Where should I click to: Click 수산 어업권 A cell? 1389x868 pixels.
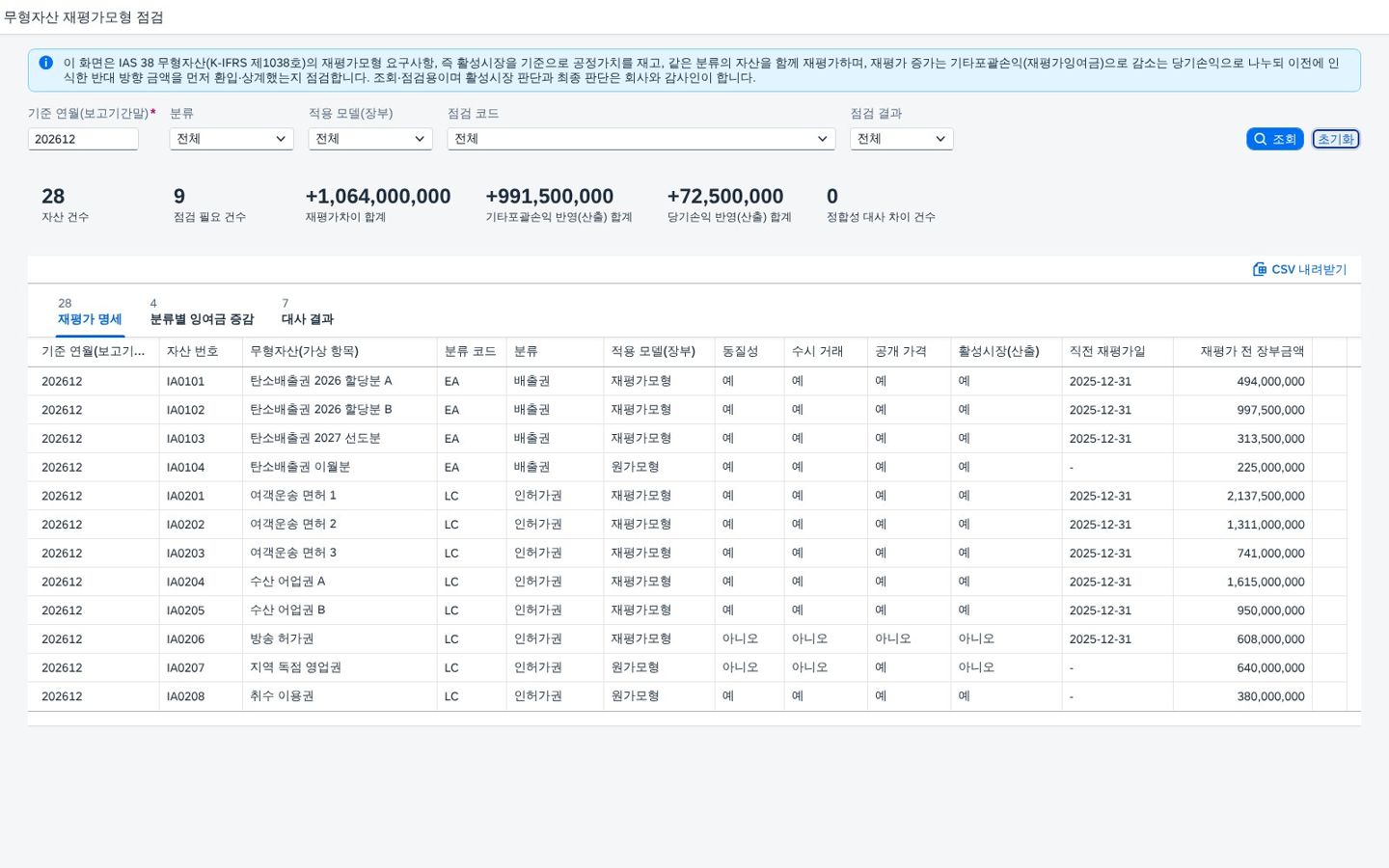coord(340,582)
